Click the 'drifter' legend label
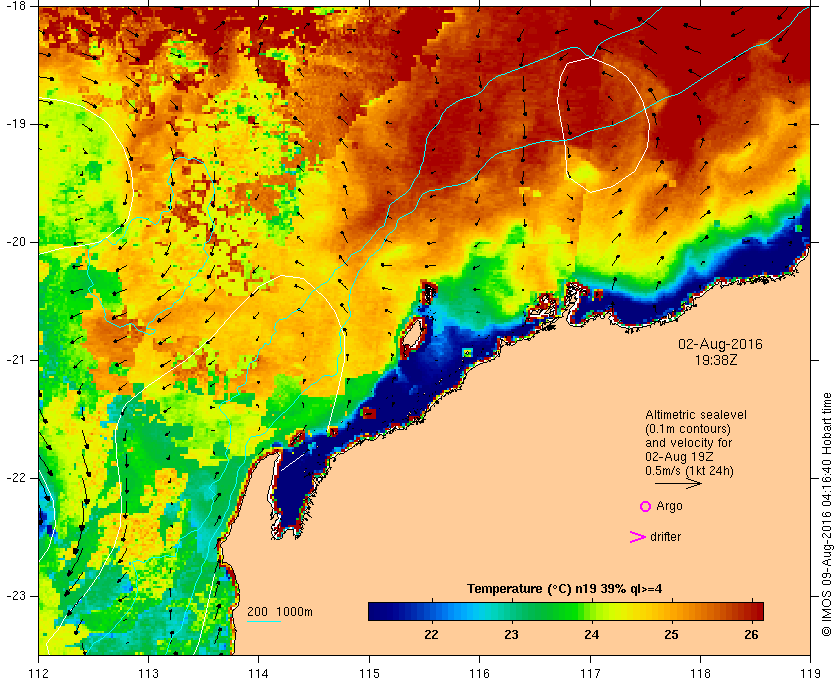Screen dimensions: 840x680 pos(665,537)
